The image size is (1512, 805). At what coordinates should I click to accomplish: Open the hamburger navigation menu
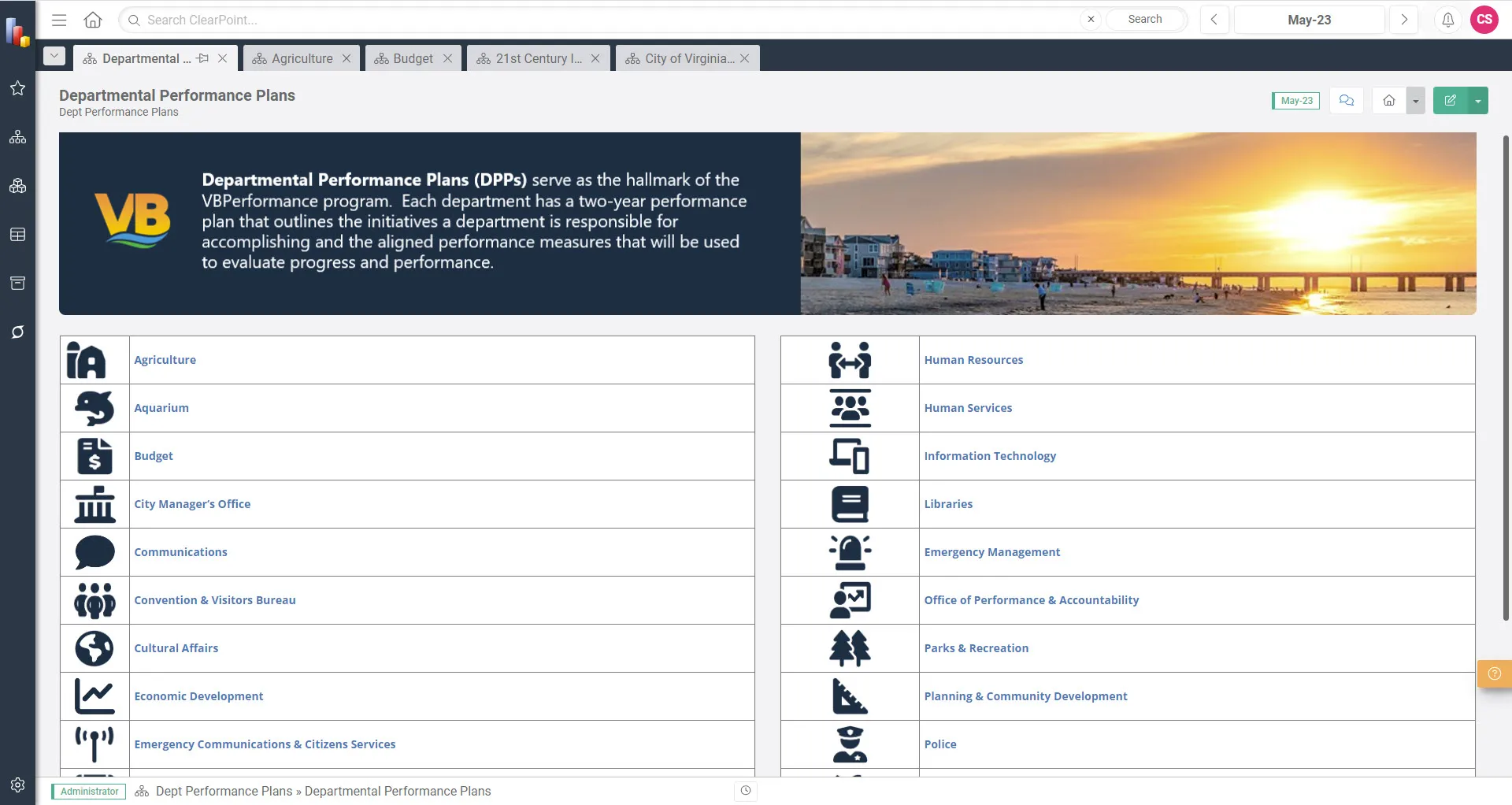pyautogui.click(x=59, y=20)
